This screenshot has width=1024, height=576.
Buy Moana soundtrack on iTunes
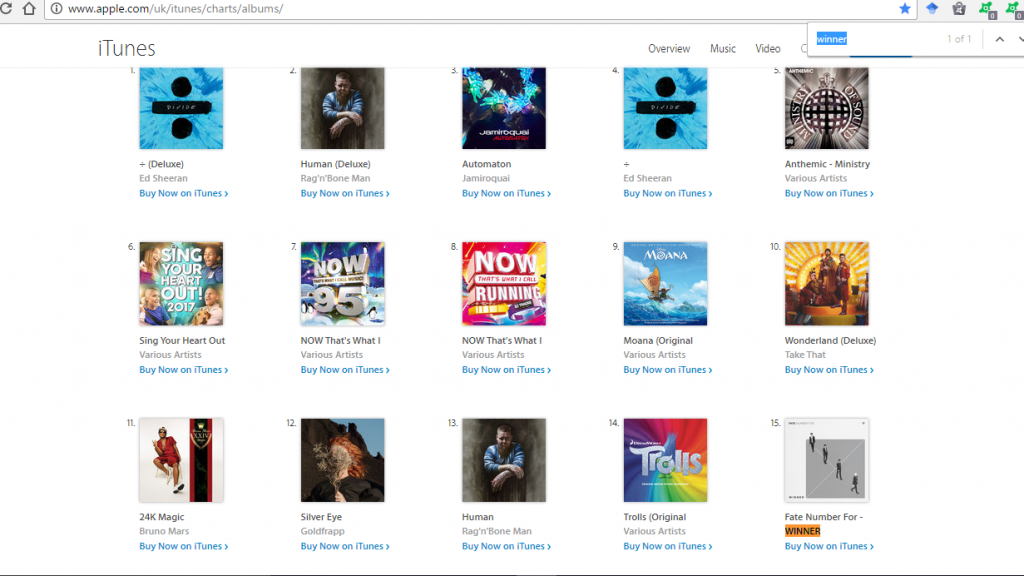coord(667,370)
